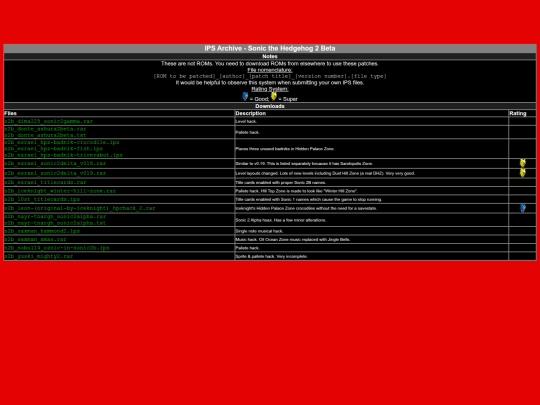Download s2b_saxman_xmas.rar

coord(35,239)
